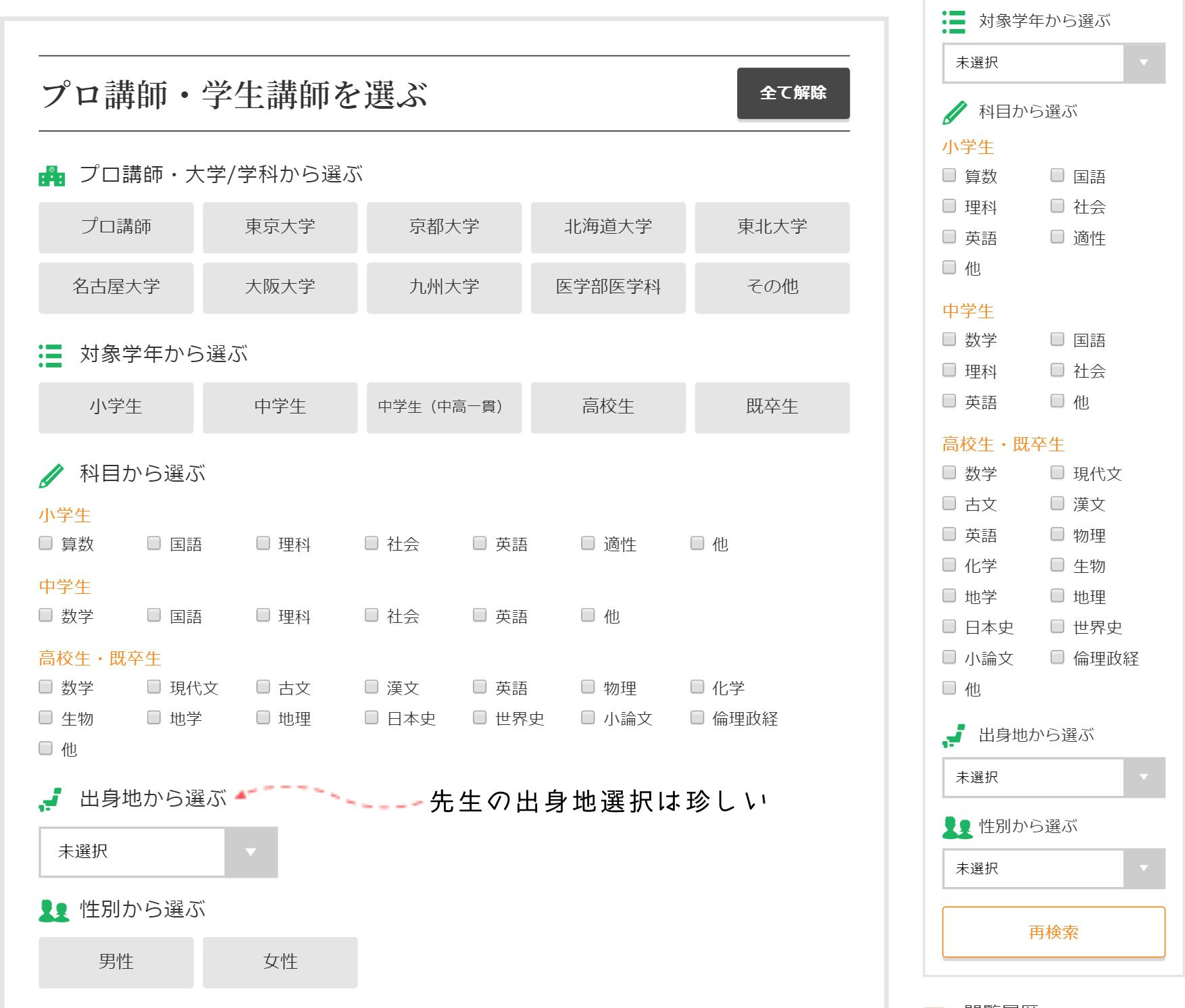The width and height of the screenshot is (1185, 1008).
Task: Check 化学 in main form
Action: point(697,687)
